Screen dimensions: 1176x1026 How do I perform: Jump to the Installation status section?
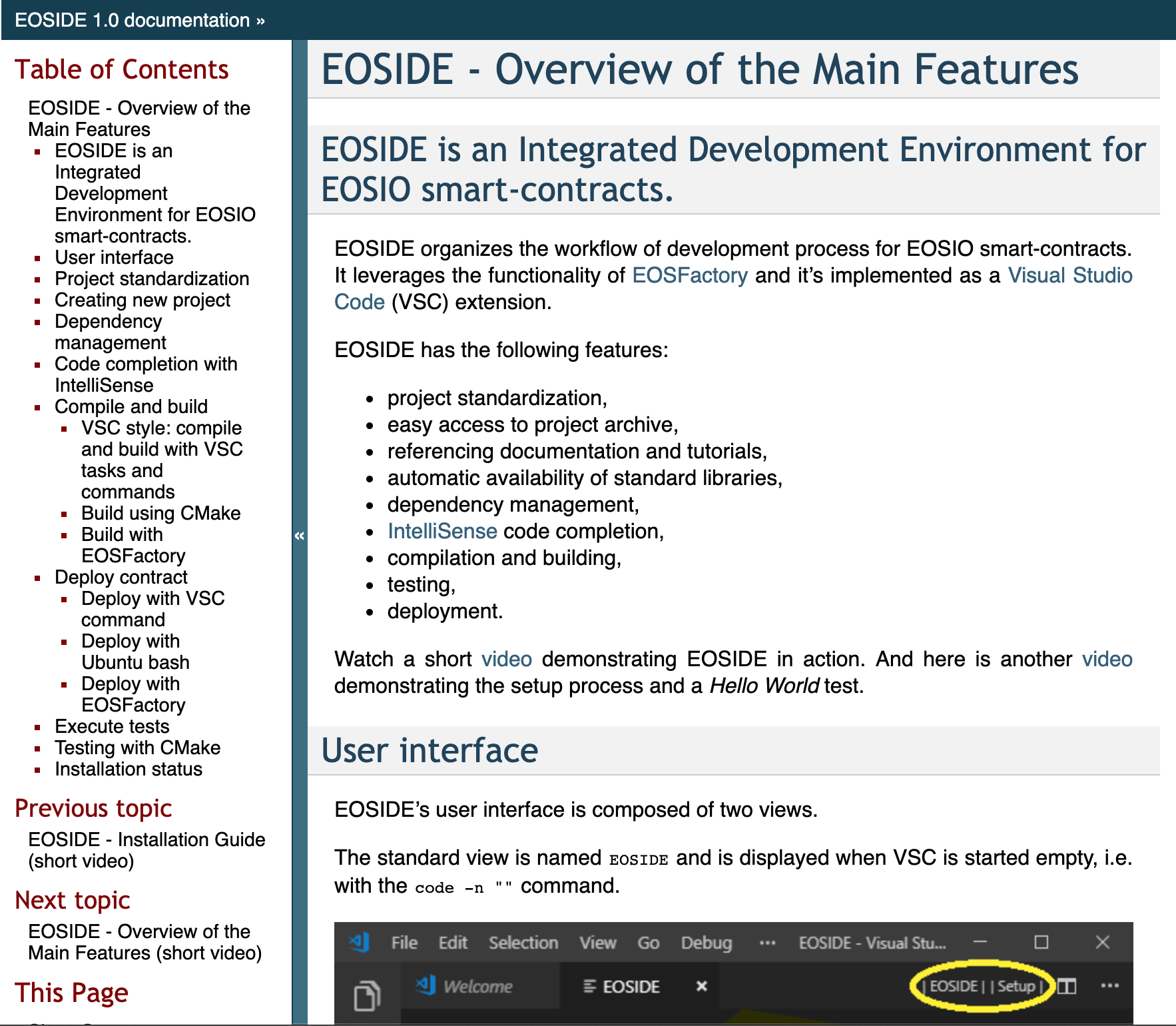pos(129,769)
